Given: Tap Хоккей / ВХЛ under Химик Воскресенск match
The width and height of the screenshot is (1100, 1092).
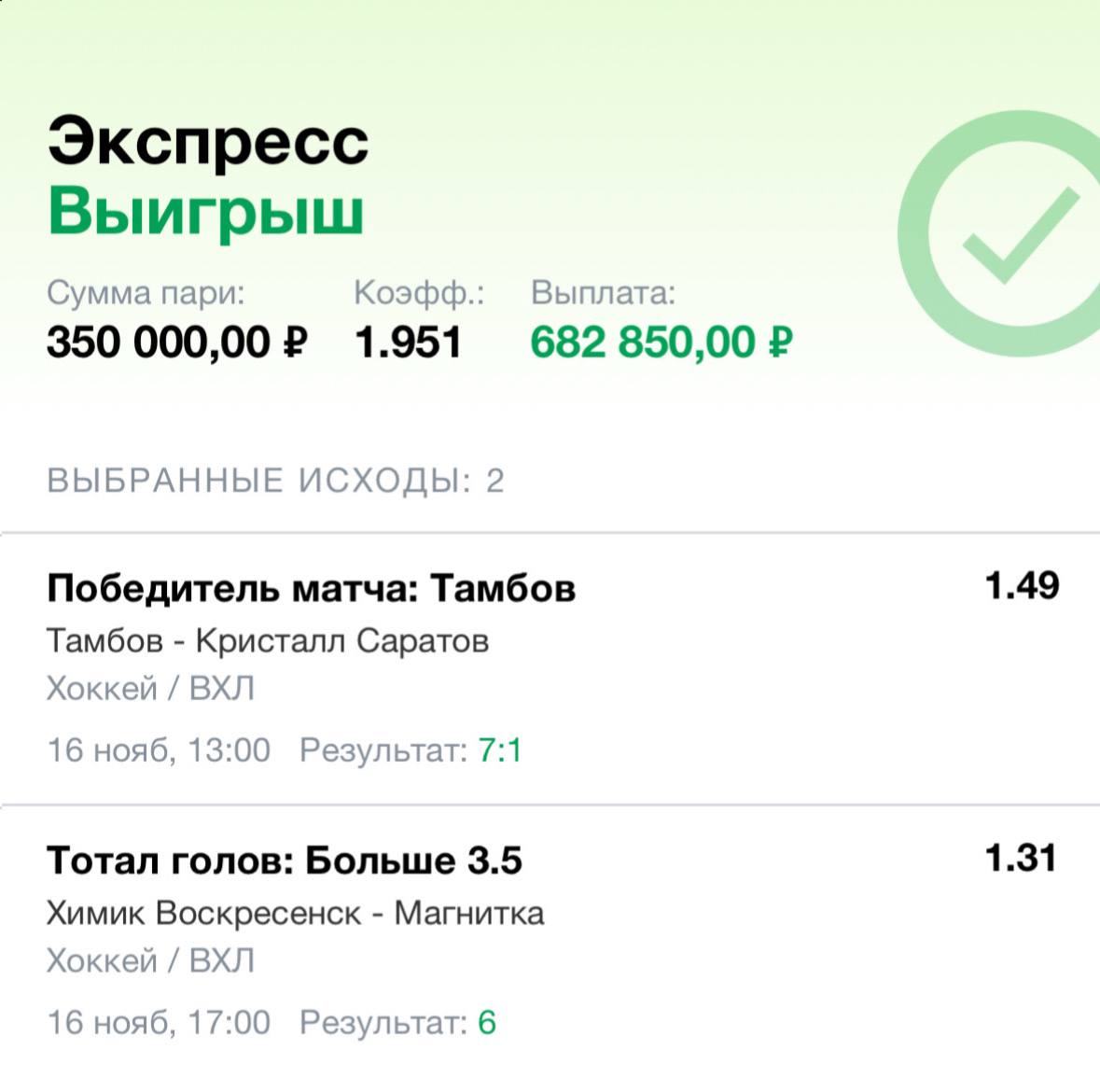Looking at the screenshot, I should point(150,960).
